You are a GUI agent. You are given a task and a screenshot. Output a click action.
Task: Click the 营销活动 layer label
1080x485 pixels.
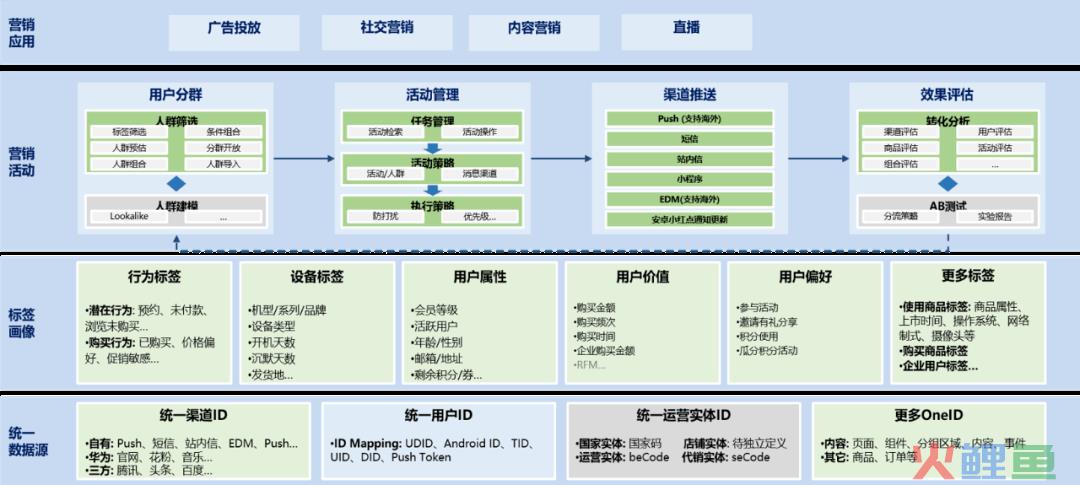click(x=21, y=163)
